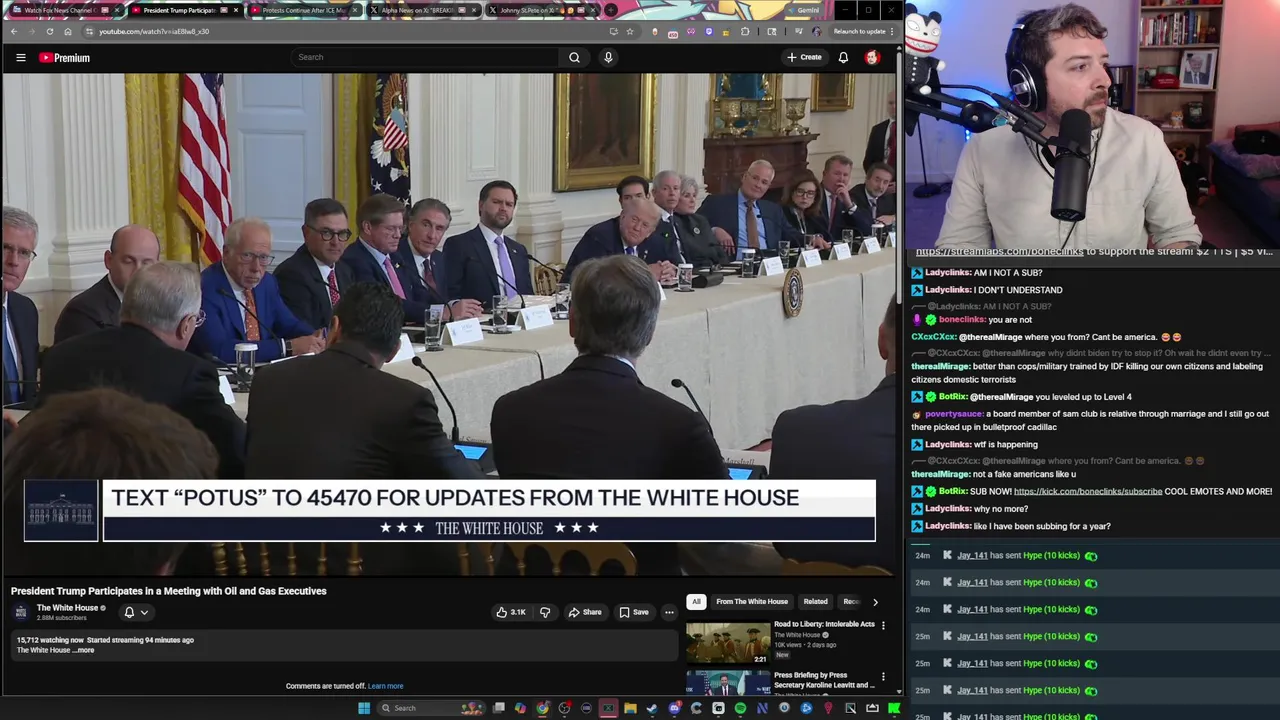Reload the current YouTube page
The width and height of the screenshot is (1280, 720).
click(49, 31)
